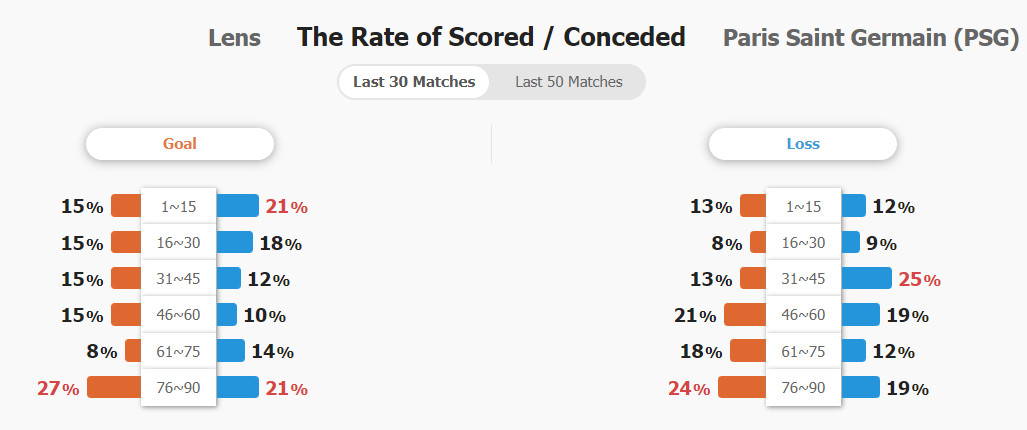The image size is (1027, 430).
Task: Open the Goal pill button
Action: (x=179, y=143)
